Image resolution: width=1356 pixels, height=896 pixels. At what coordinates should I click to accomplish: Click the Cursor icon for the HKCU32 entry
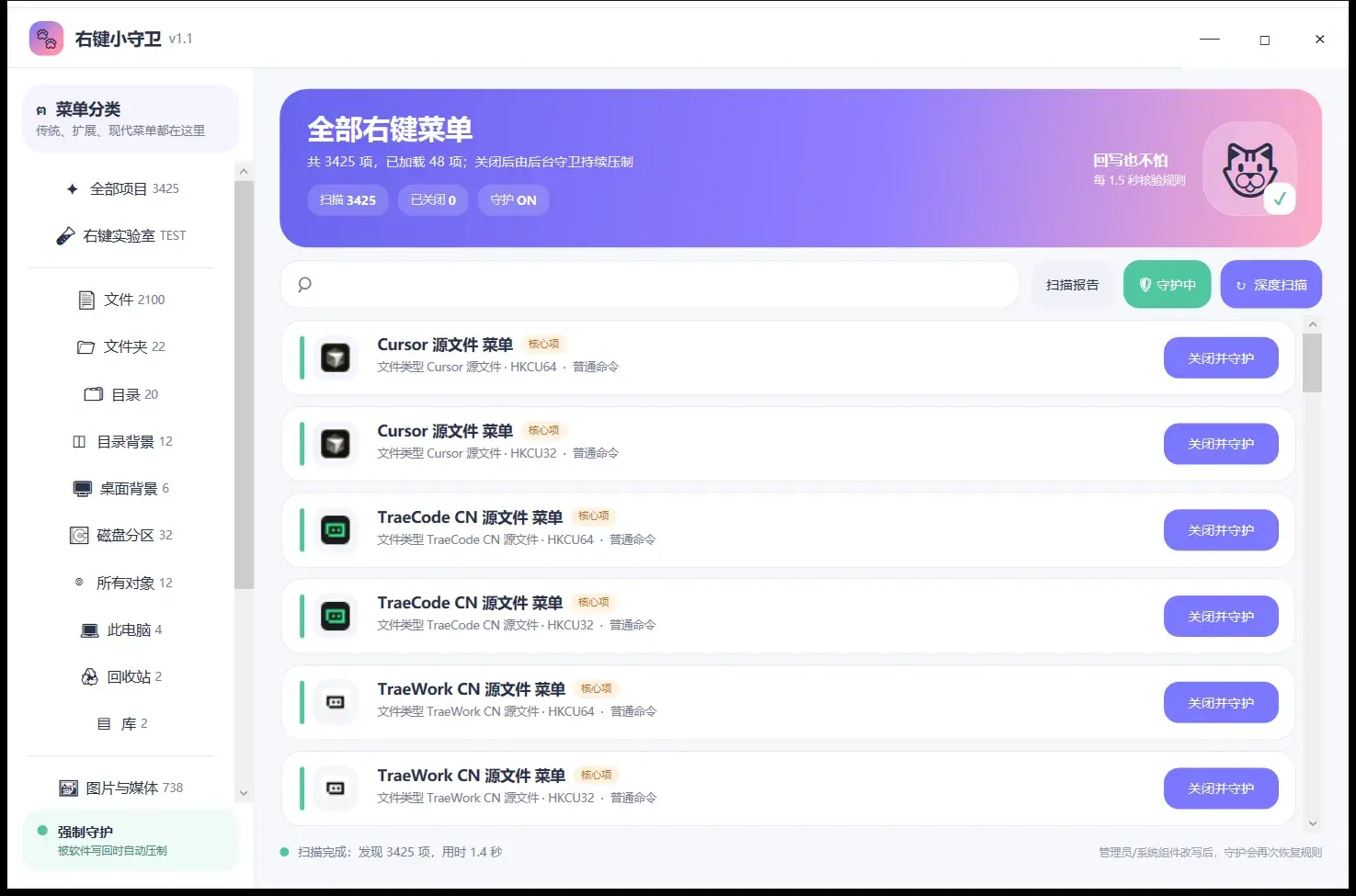(336, 444)
